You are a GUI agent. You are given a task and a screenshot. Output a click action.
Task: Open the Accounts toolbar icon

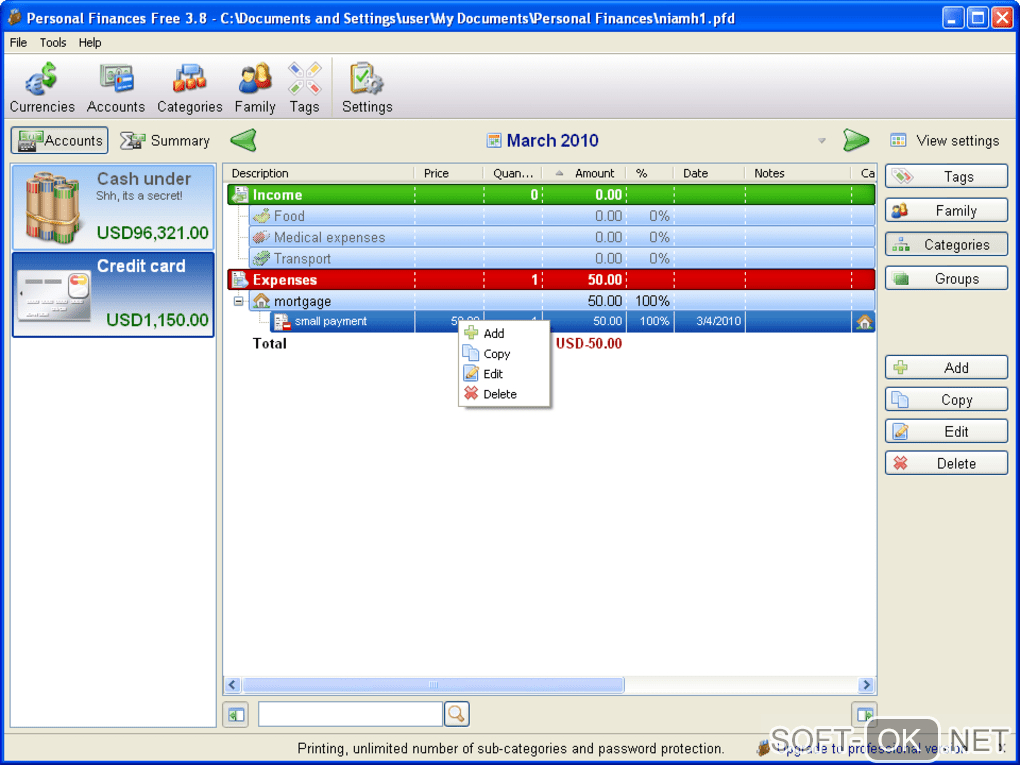(x=116, y=88)
